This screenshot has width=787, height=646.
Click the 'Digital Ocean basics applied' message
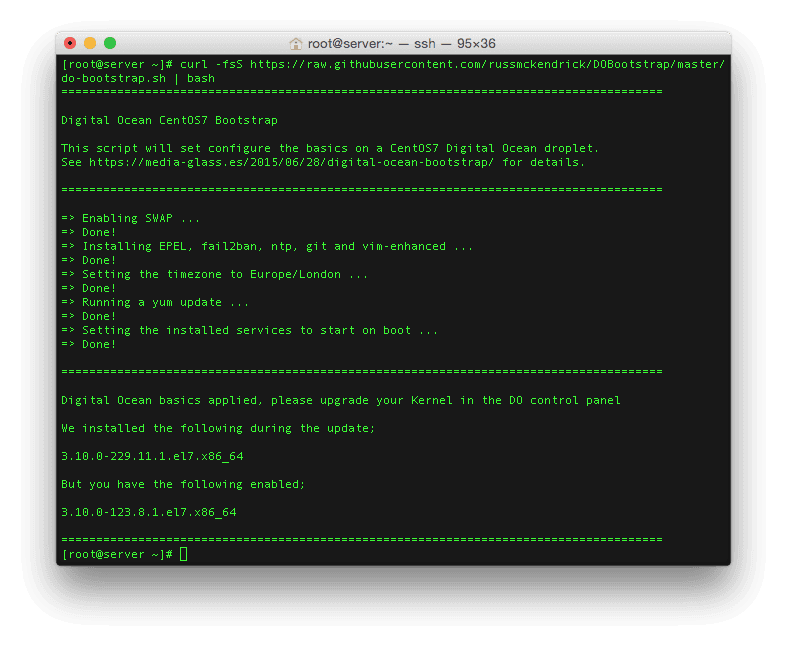click(340, 400)
